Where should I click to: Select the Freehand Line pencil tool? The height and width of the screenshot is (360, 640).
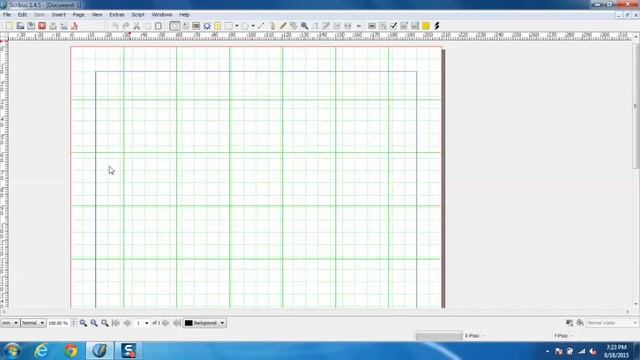[x=283, y=26]
